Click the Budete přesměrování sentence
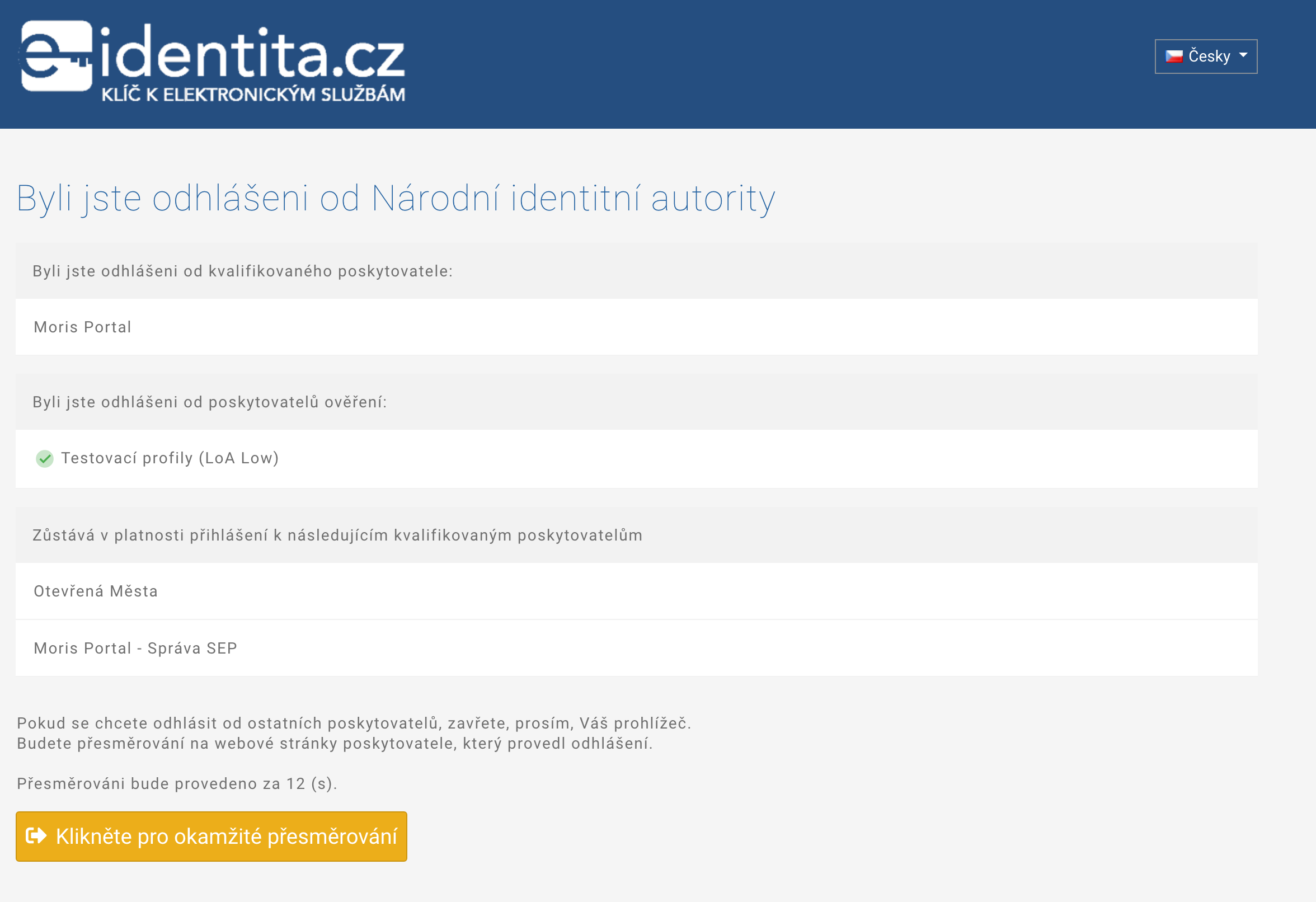Screen dimensions: 1316x902 [x=335, y=744]
